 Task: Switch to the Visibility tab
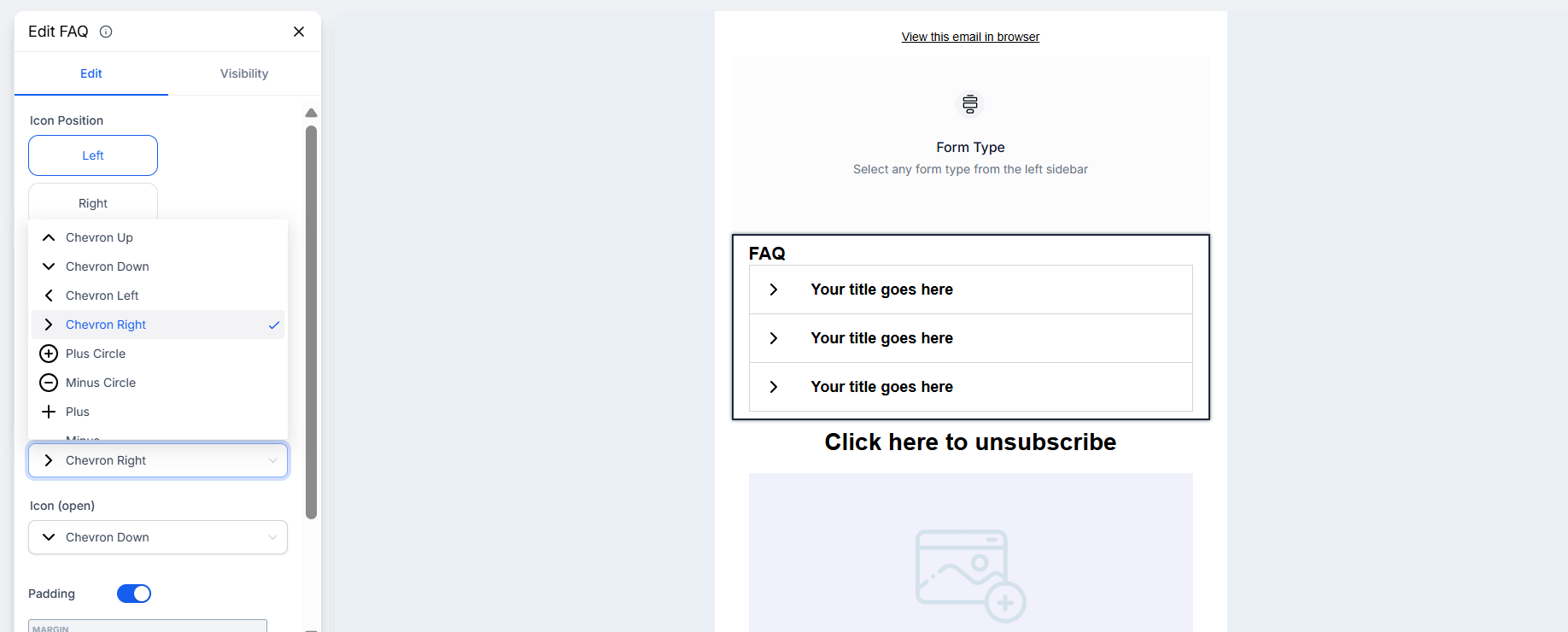tap(244, 73)
